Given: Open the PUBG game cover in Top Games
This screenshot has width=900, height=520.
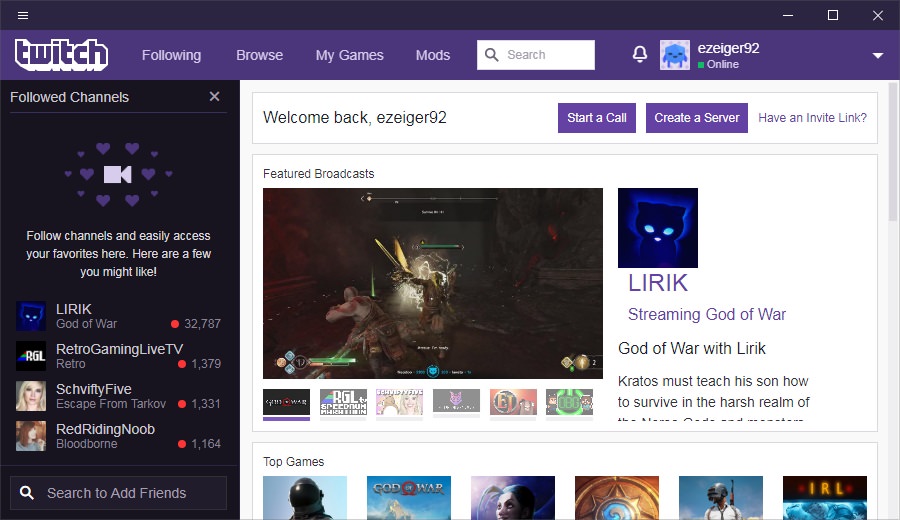Looking at the screenshot, I should point(721,498).
